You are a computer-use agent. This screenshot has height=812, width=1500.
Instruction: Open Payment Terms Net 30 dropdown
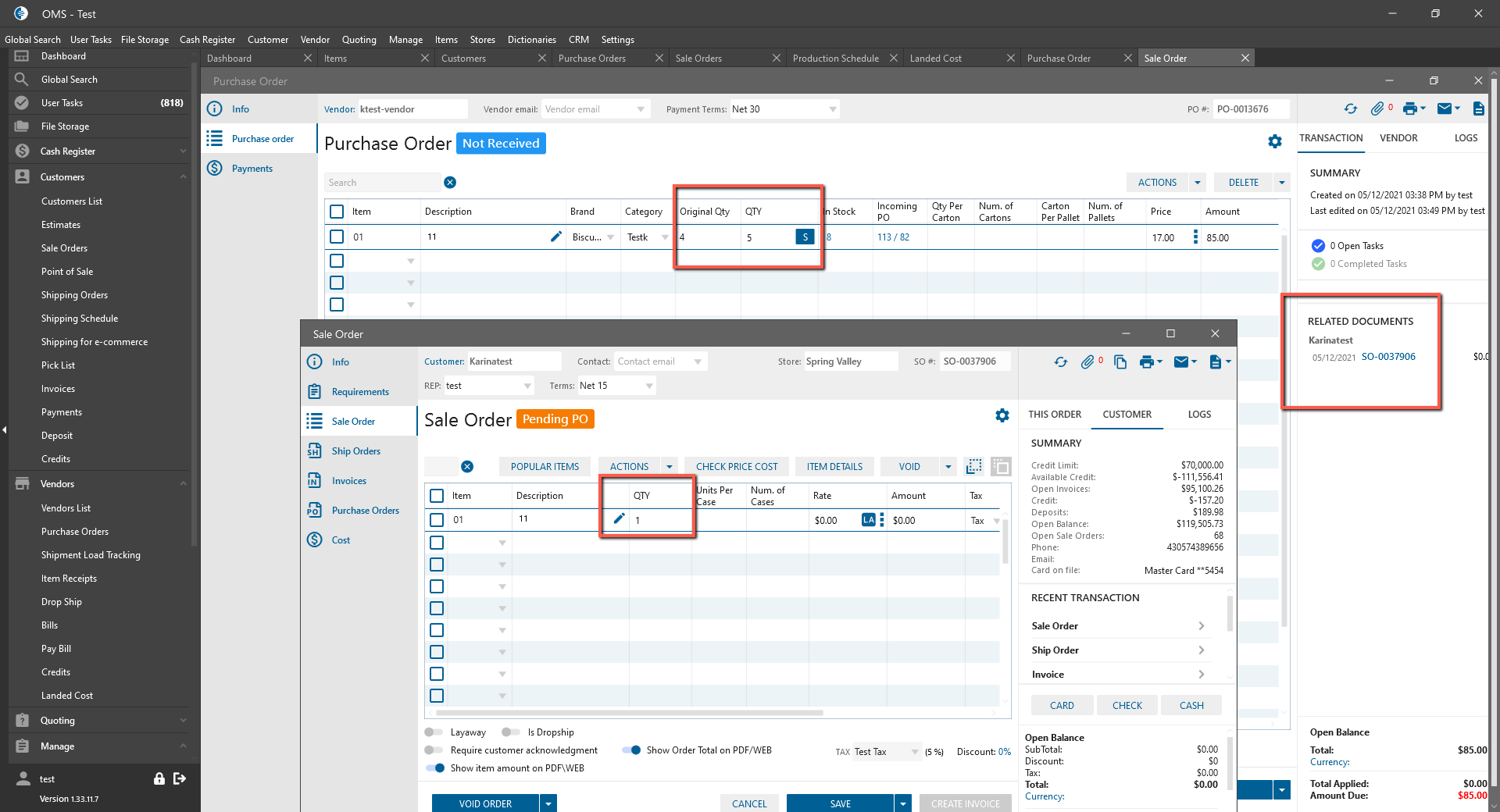pyautogui.click(x=833, y=109)
